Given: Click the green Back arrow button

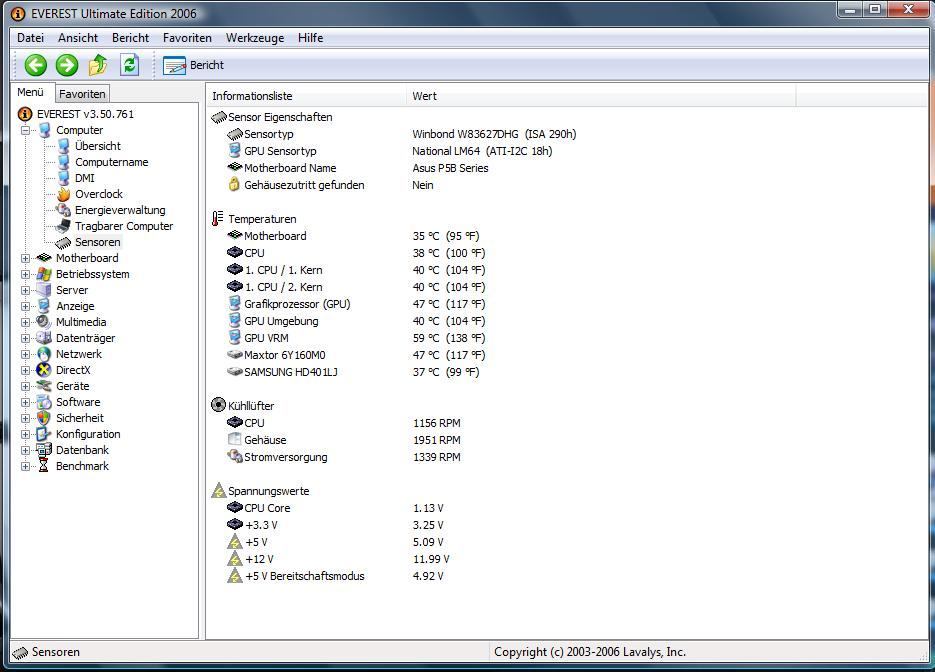Looking at the screenshot, I should pyautogui.click(x=36, y=65).
